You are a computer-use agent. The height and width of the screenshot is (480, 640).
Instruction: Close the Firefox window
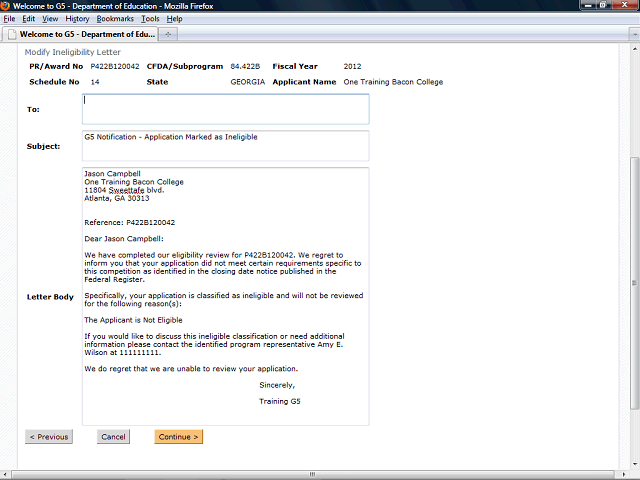pyautogui.click(x=625, y=5)
